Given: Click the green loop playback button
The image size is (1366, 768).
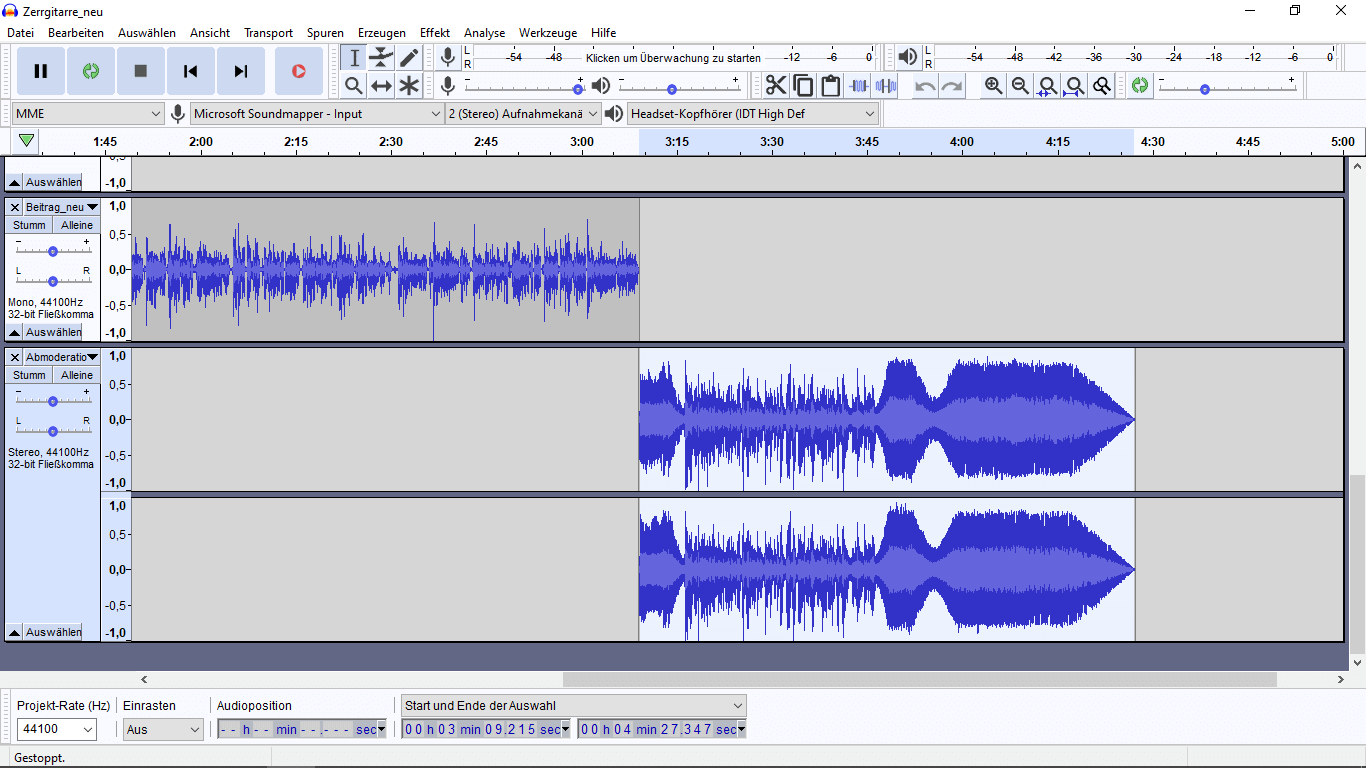Looking at the screenshot, I should point(91,71).
